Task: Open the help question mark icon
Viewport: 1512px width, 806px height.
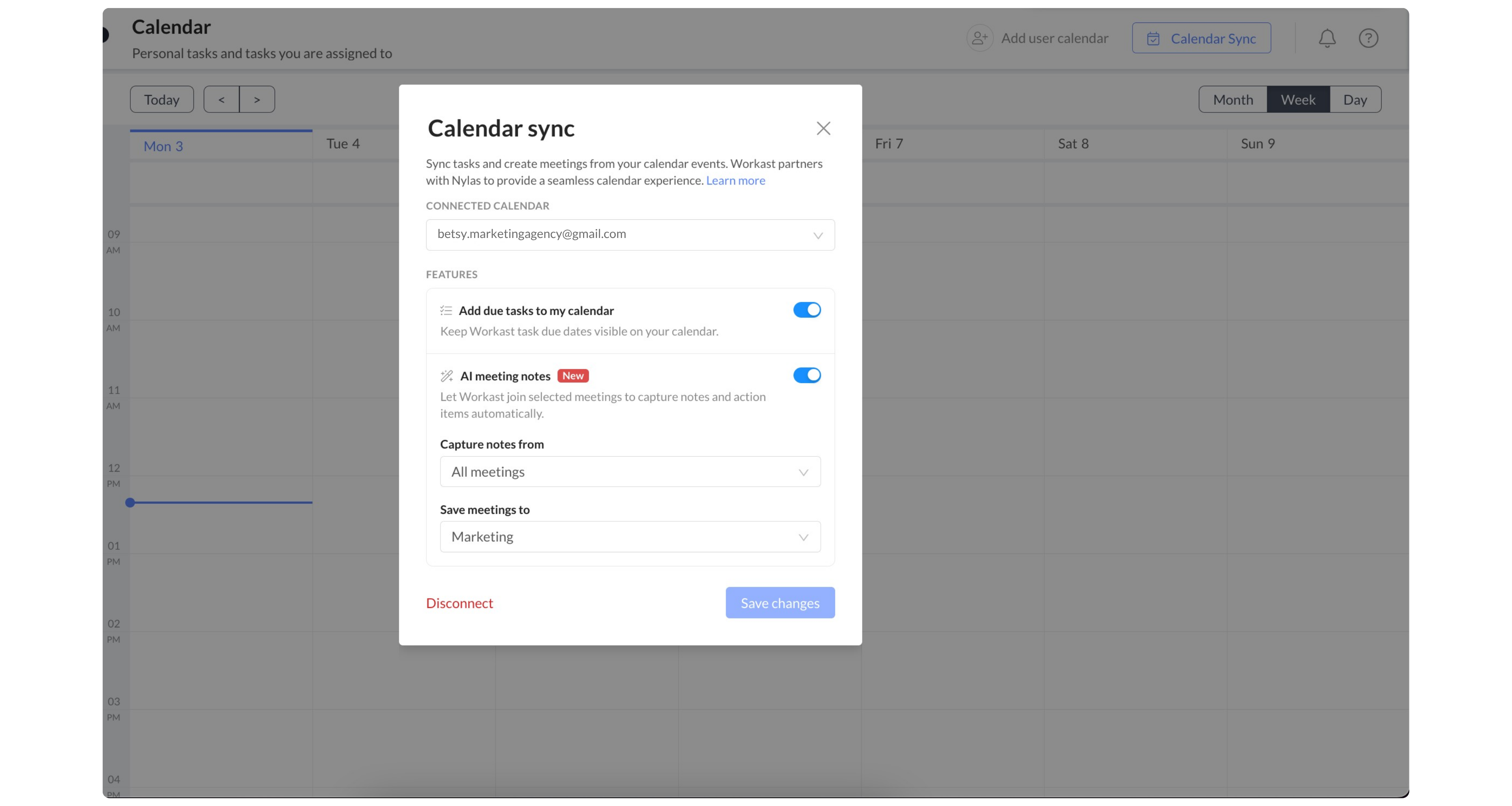Action: (x=1368, y=38)
